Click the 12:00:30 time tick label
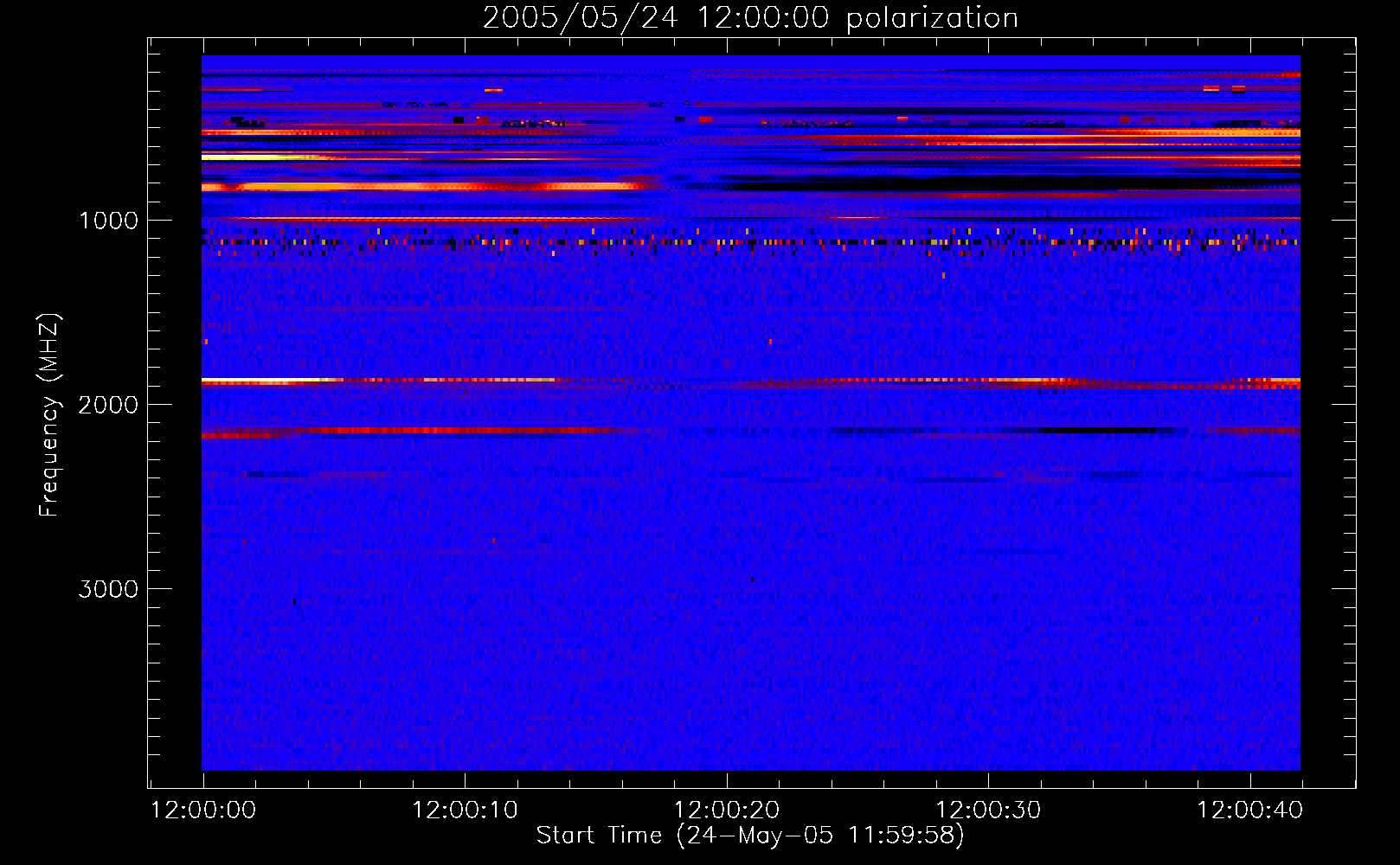 tap(988, 811)
